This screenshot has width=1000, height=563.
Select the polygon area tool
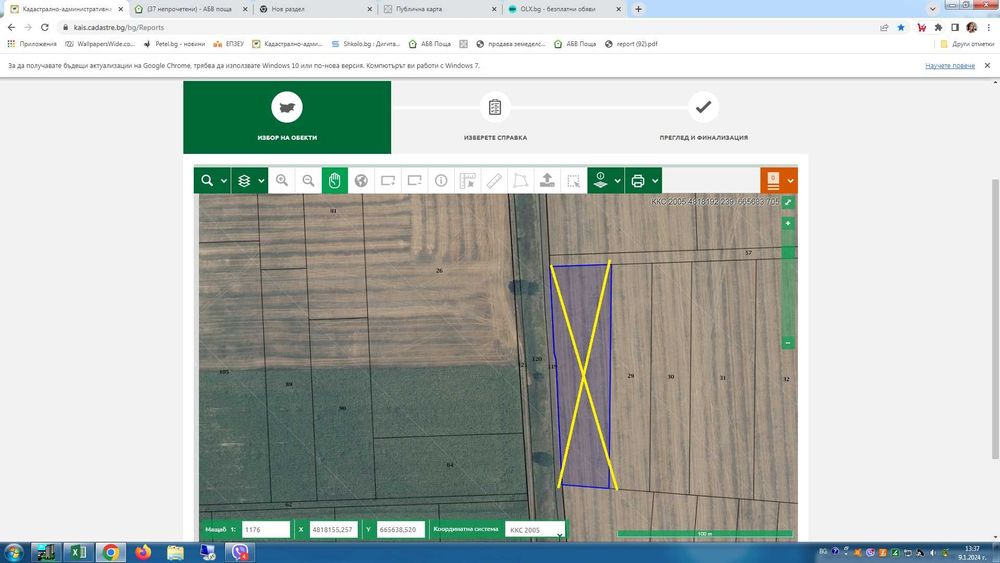pyautogui.click(x=520, y=181)
